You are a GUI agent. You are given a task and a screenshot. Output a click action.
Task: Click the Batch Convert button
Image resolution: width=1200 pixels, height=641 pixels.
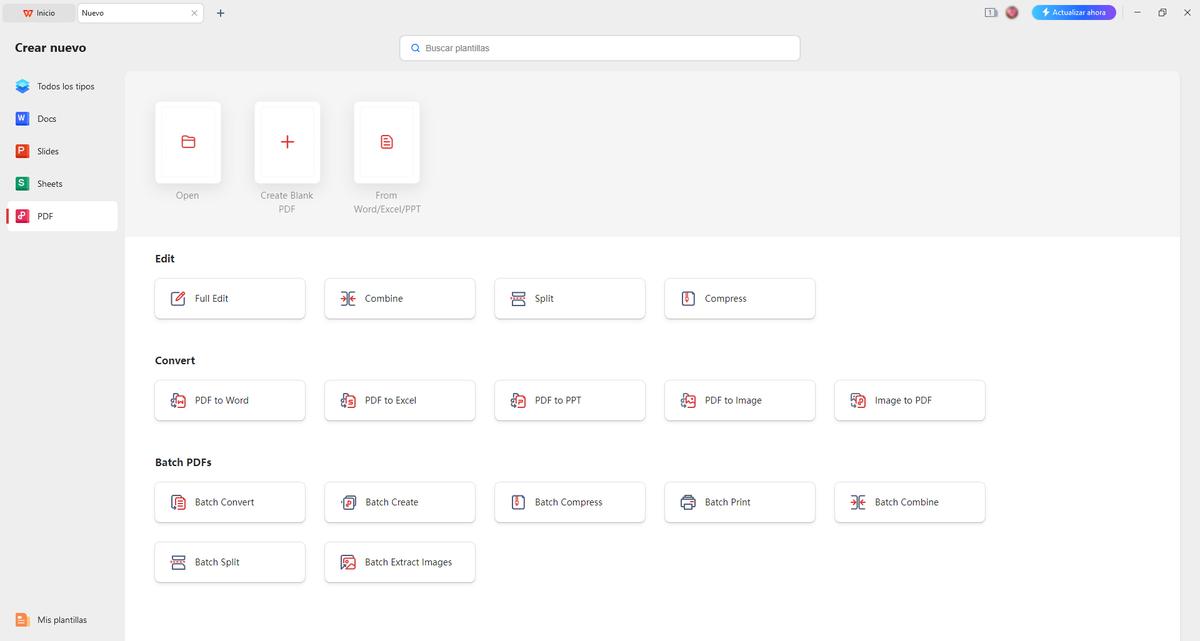point(230,503)
